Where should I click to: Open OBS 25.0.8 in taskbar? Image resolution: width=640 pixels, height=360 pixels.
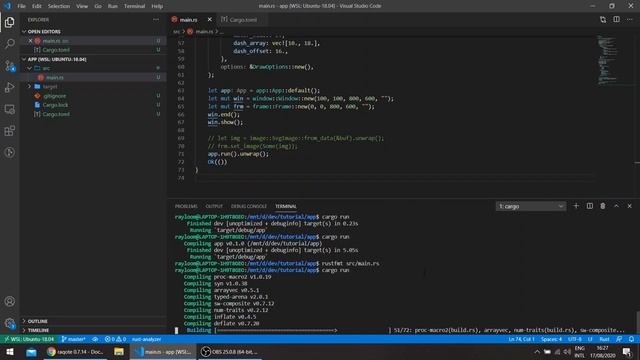pos(230,352)
